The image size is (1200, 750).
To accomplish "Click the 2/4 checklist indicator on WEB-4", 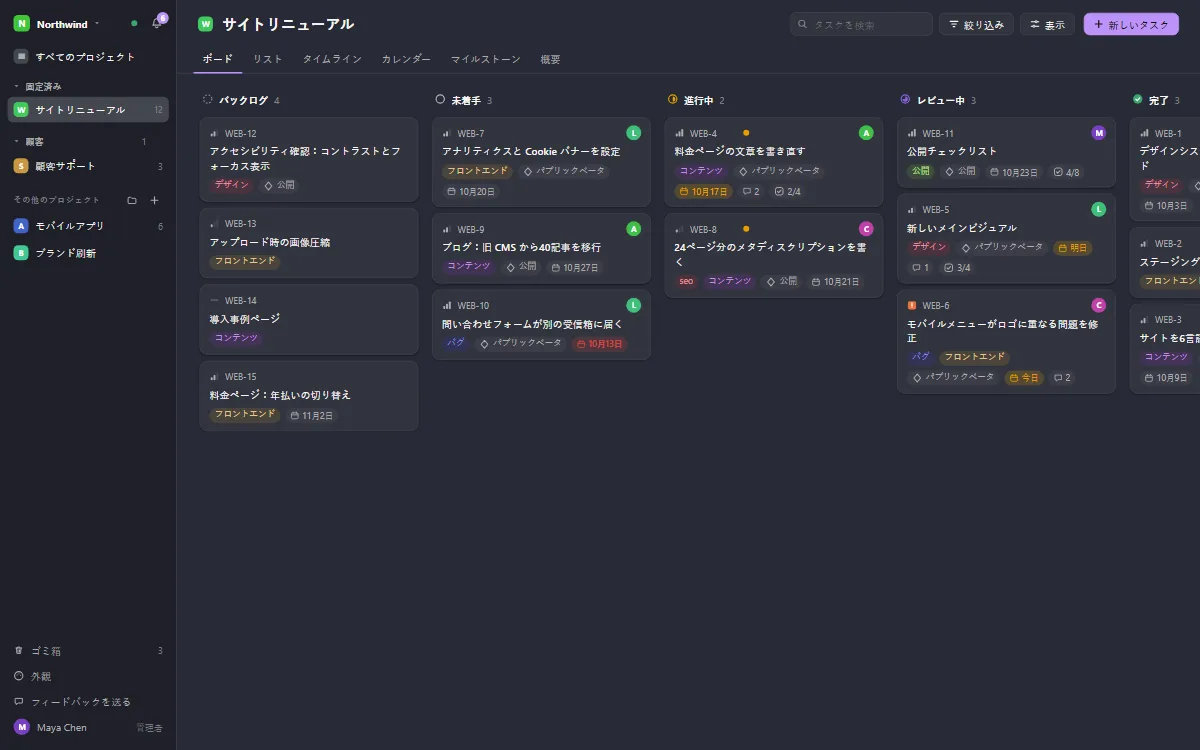I will click(788, 191).
